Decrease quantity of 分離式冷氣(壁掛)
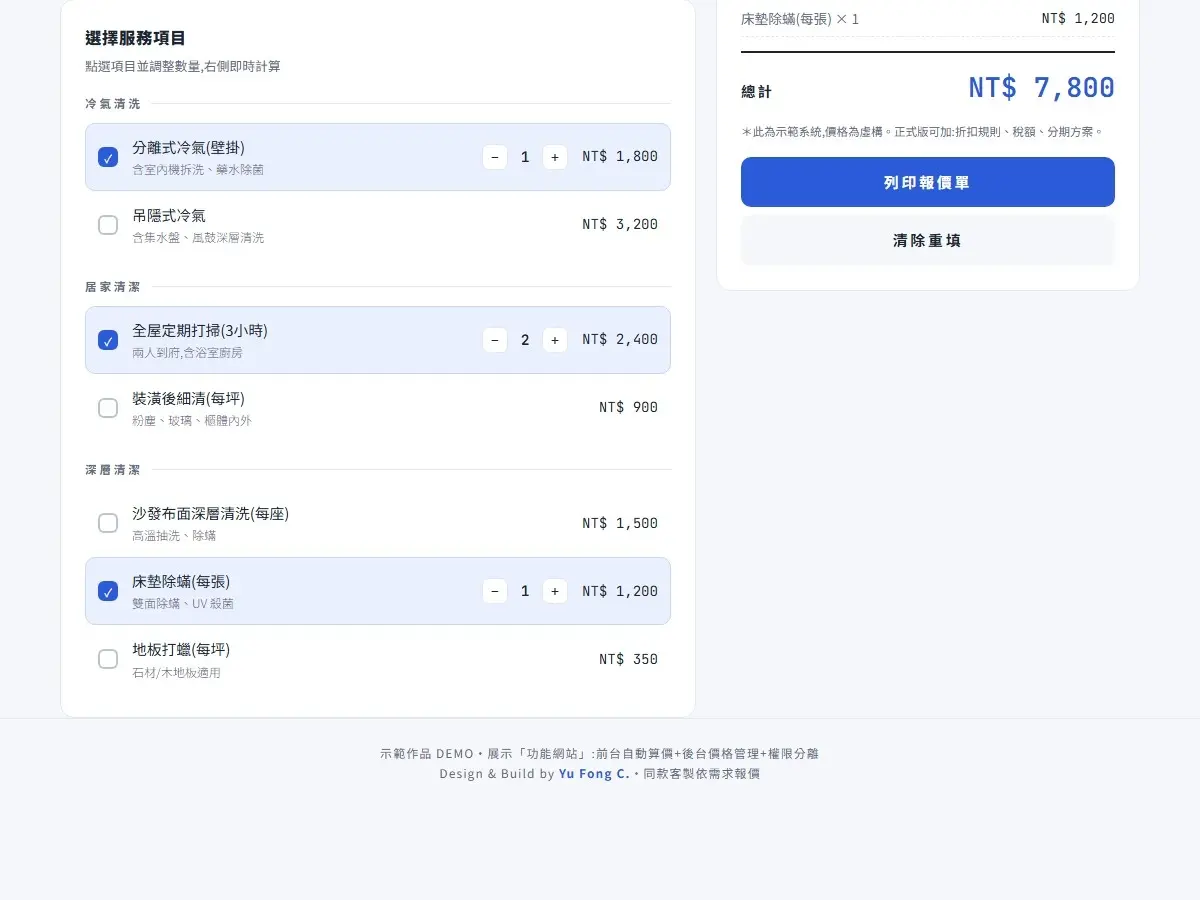This screenshot has width=1200, height=900. point(495,157)
